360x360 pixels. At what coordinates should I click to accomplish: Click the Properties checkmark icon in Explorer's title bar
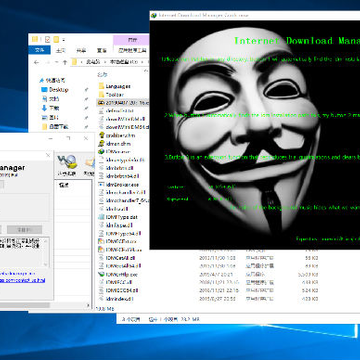[x=47, y=40]
